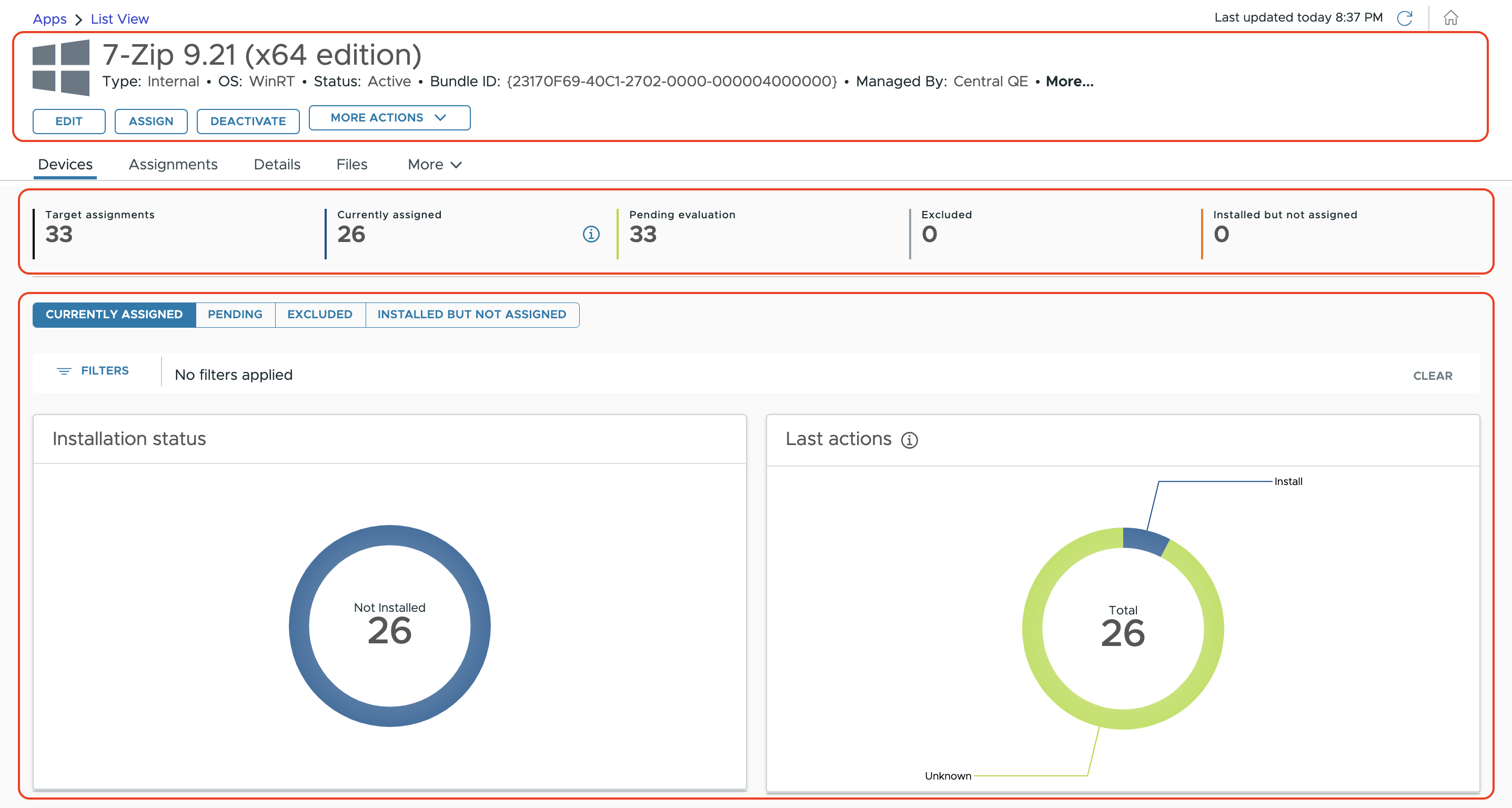Click Target assignments count 33
The image size is (1512, 808).
59,235
